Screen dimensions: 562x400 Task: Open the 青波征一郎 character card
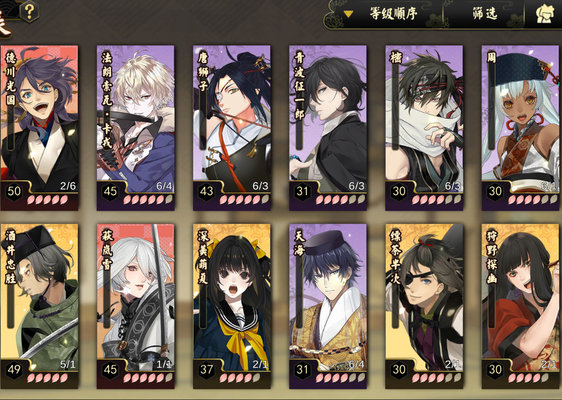tap(328, 128)
